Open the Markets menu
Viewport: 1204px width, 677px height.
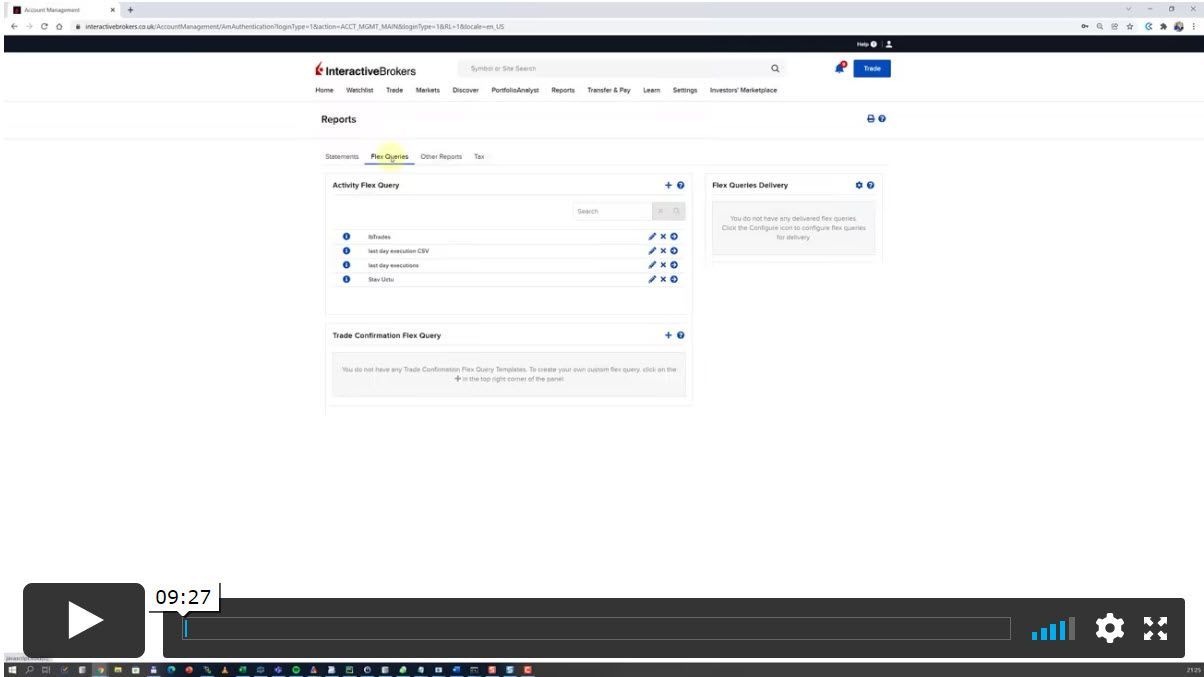pyautogui.click(x=428, y=90)
